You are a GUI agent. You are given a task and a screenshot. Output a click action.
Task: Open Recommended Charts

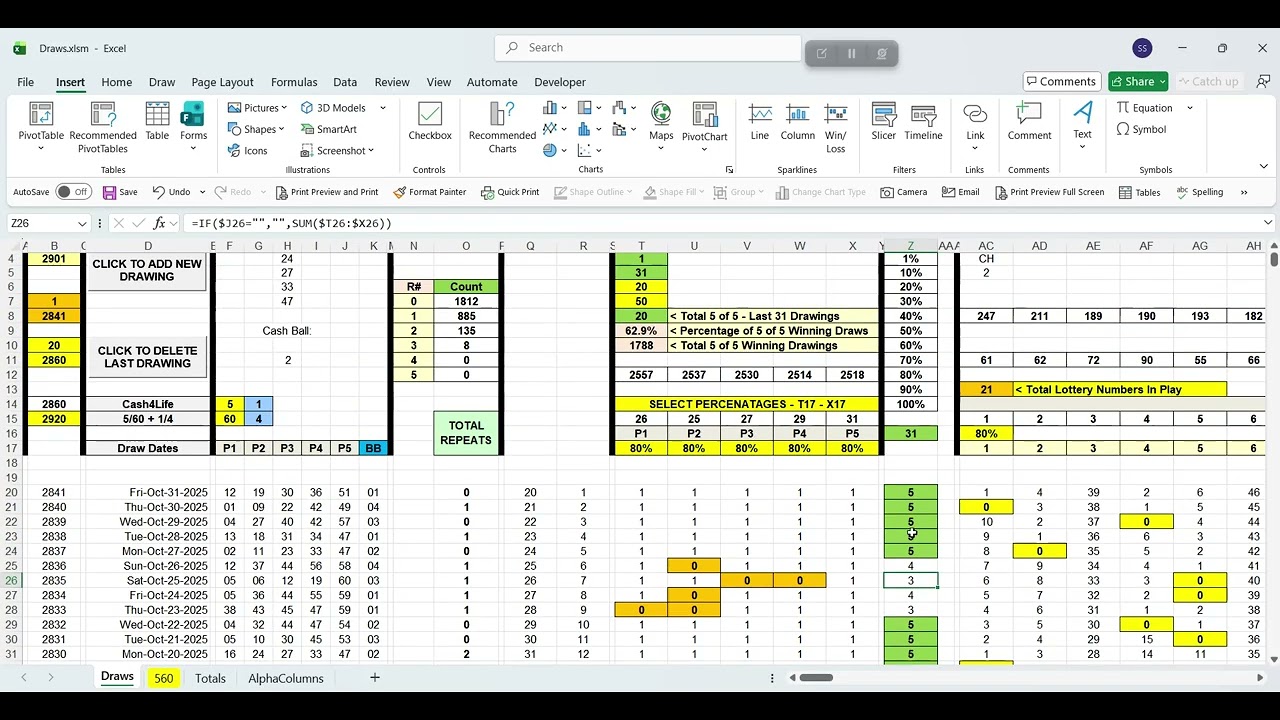[502, 127]
